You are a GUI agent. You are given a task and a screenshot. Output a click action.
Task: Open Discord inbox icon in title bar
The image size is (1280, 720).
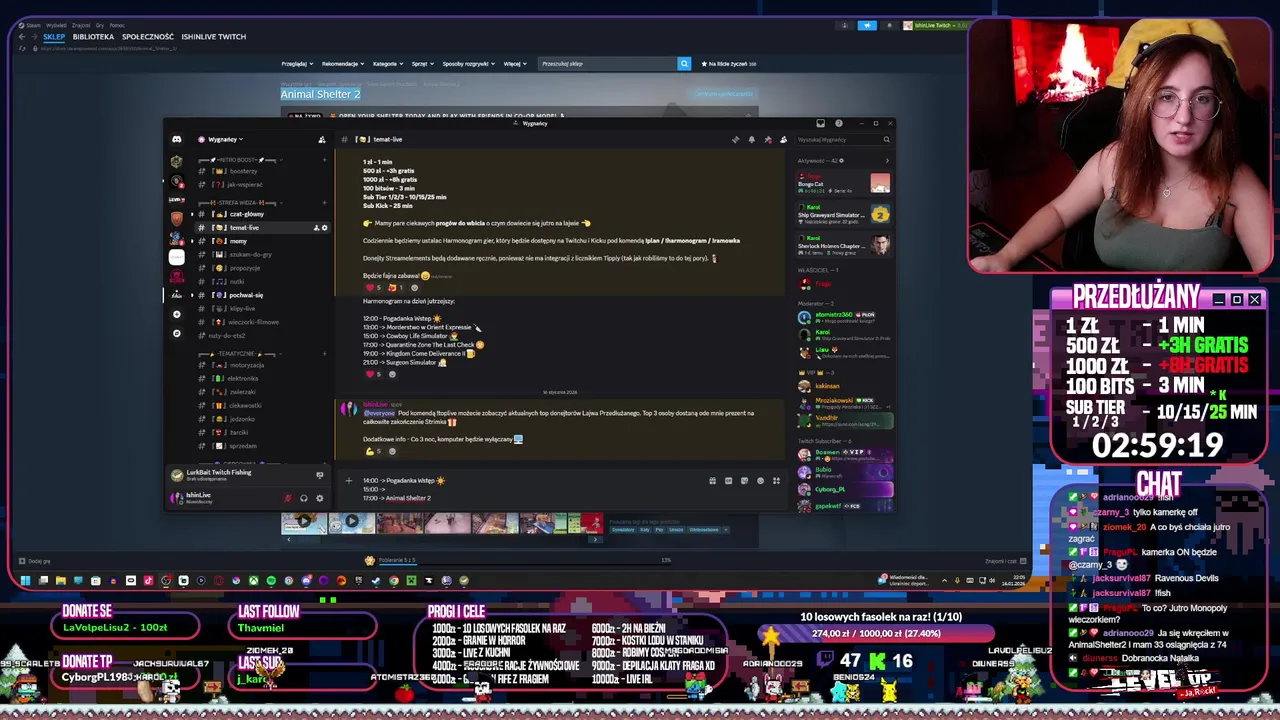tap(821, 124)
